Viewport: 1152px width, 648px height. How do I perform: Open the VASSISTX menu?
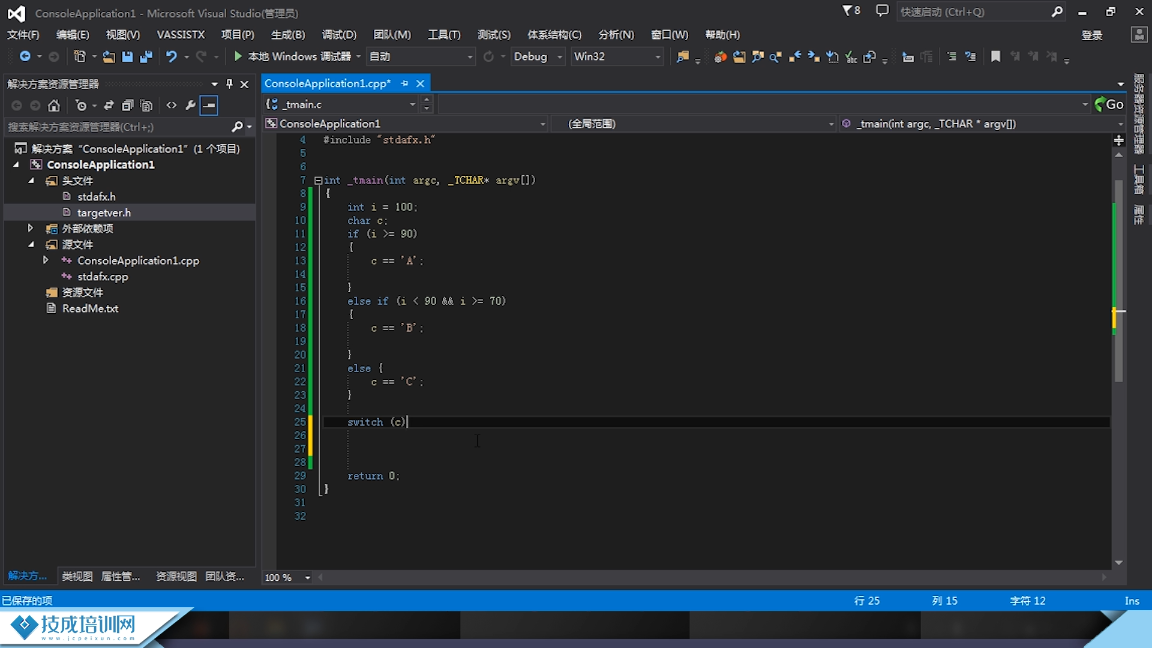181,35
